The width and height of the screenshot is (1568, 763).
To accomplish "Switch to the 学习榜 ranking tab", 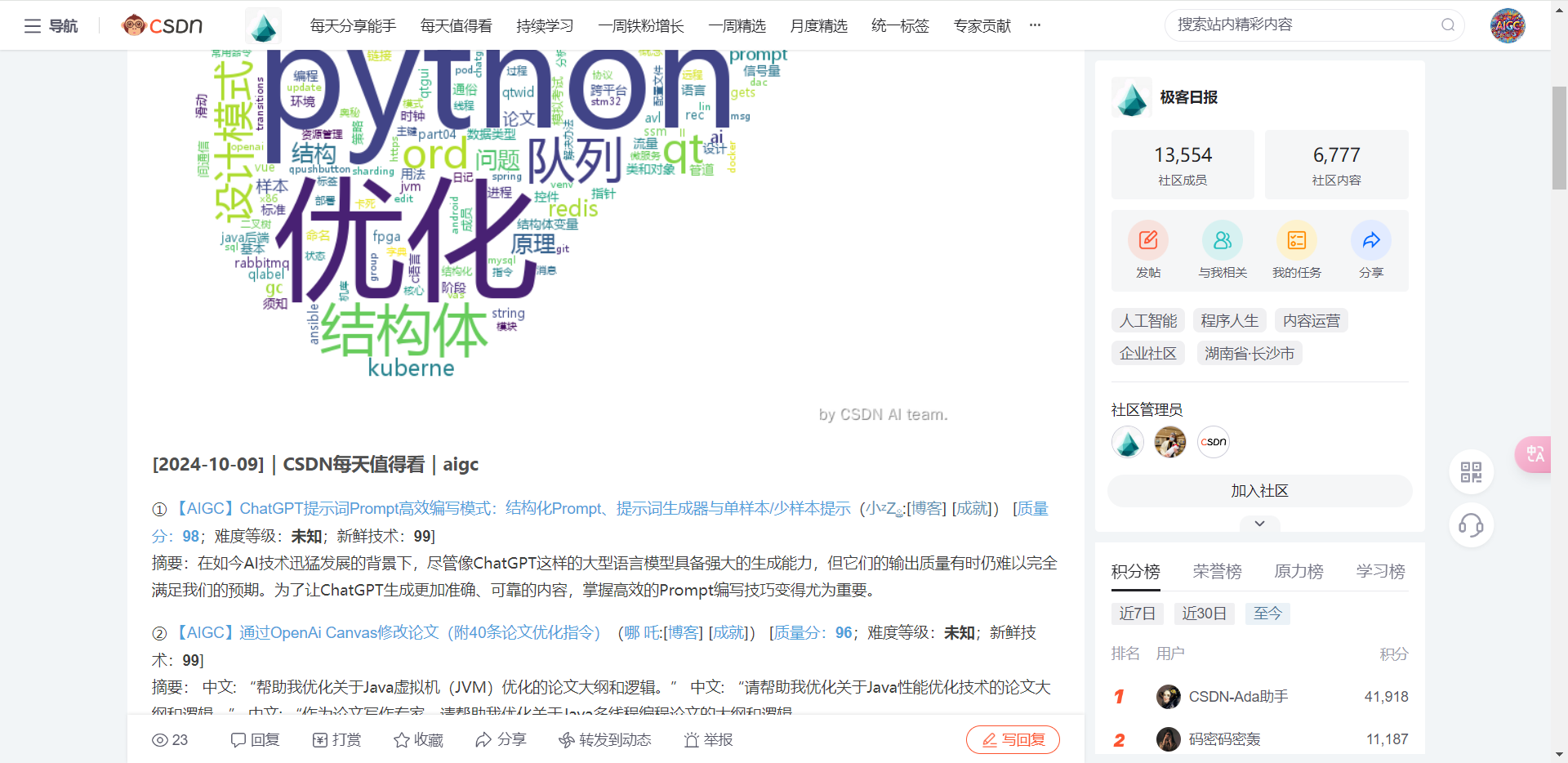I will pyautogui.click(x=1380, y=572).
